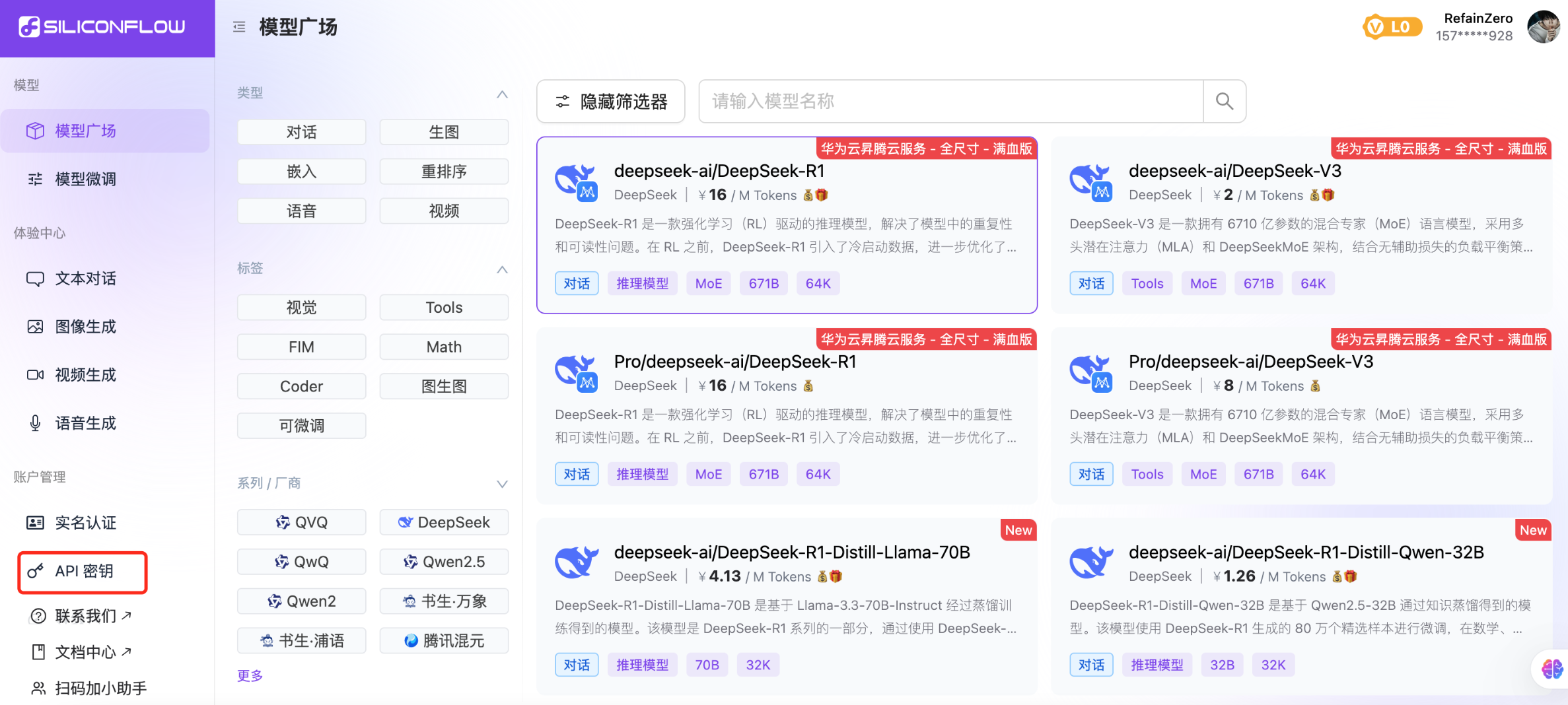Filter models by QVQ series
Image resolution: width=1568 pixels, height=705 pixels.
coord(301,522)
